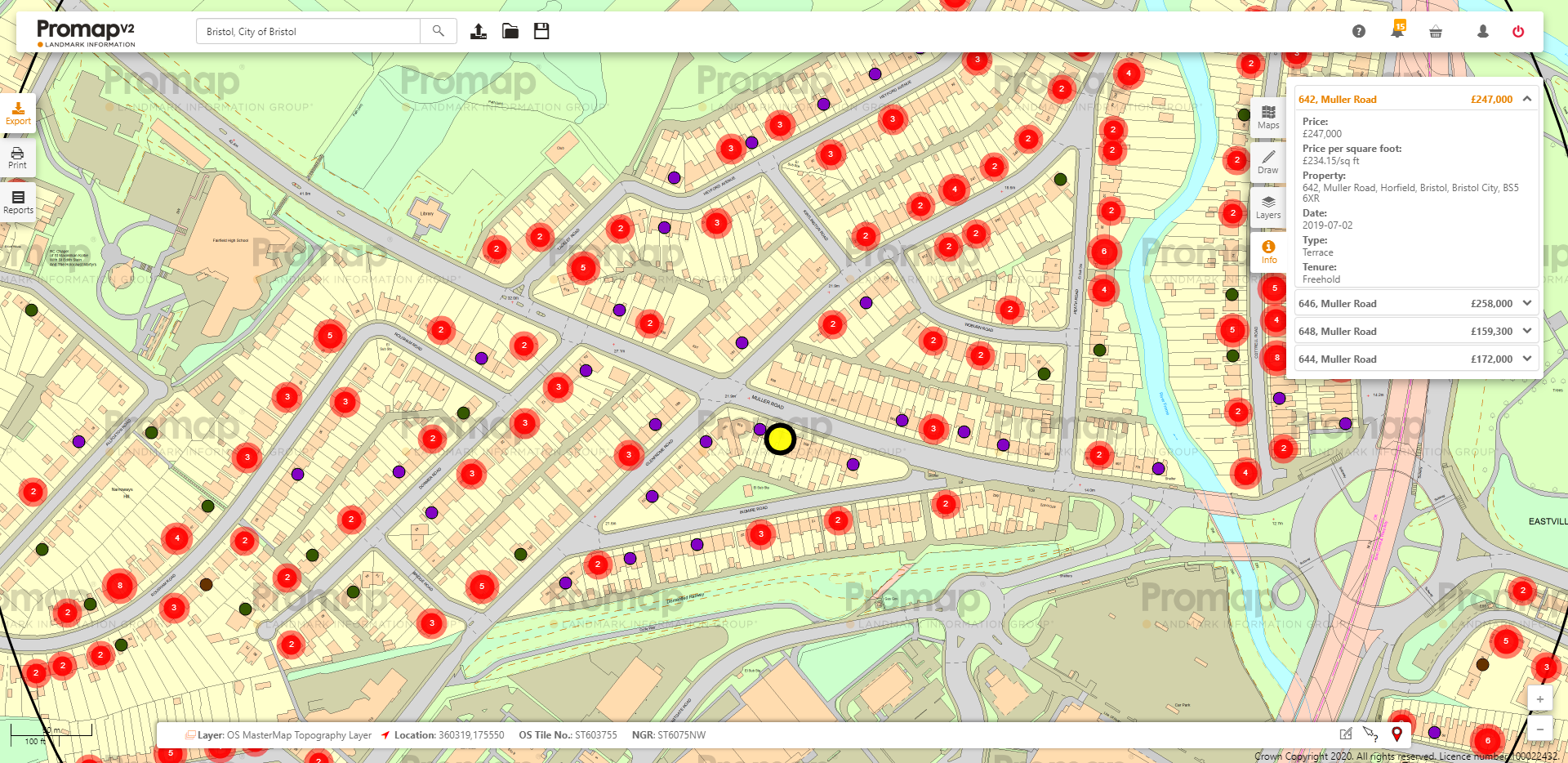This screenshot has width=1568, height=763.
Task: Select the Info panel tab
Action: point(1268,252)
